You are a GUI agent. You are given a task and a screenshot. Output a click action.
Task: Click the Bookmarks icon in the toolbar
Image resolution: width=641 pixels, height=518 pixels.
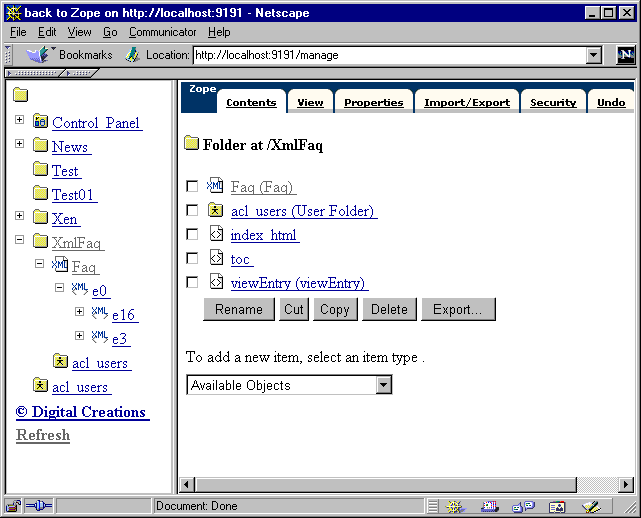[x=38, y=55]
